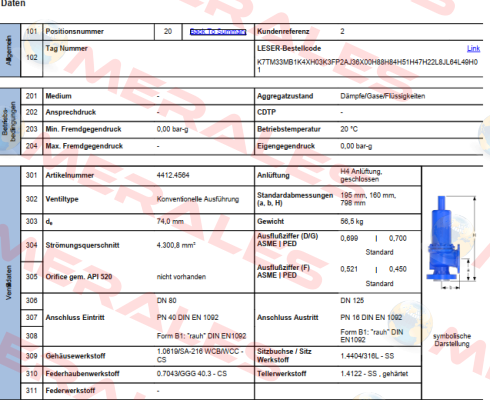Click the Kundenreferenz value 2
The width and height of the screenshot is (490, 400).
point(342,31)
